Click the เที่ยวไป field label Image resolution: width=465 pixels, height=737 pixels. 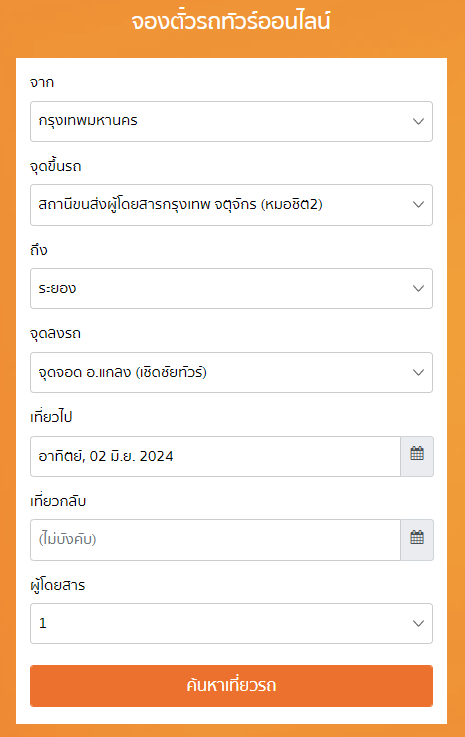click(51, 417)
